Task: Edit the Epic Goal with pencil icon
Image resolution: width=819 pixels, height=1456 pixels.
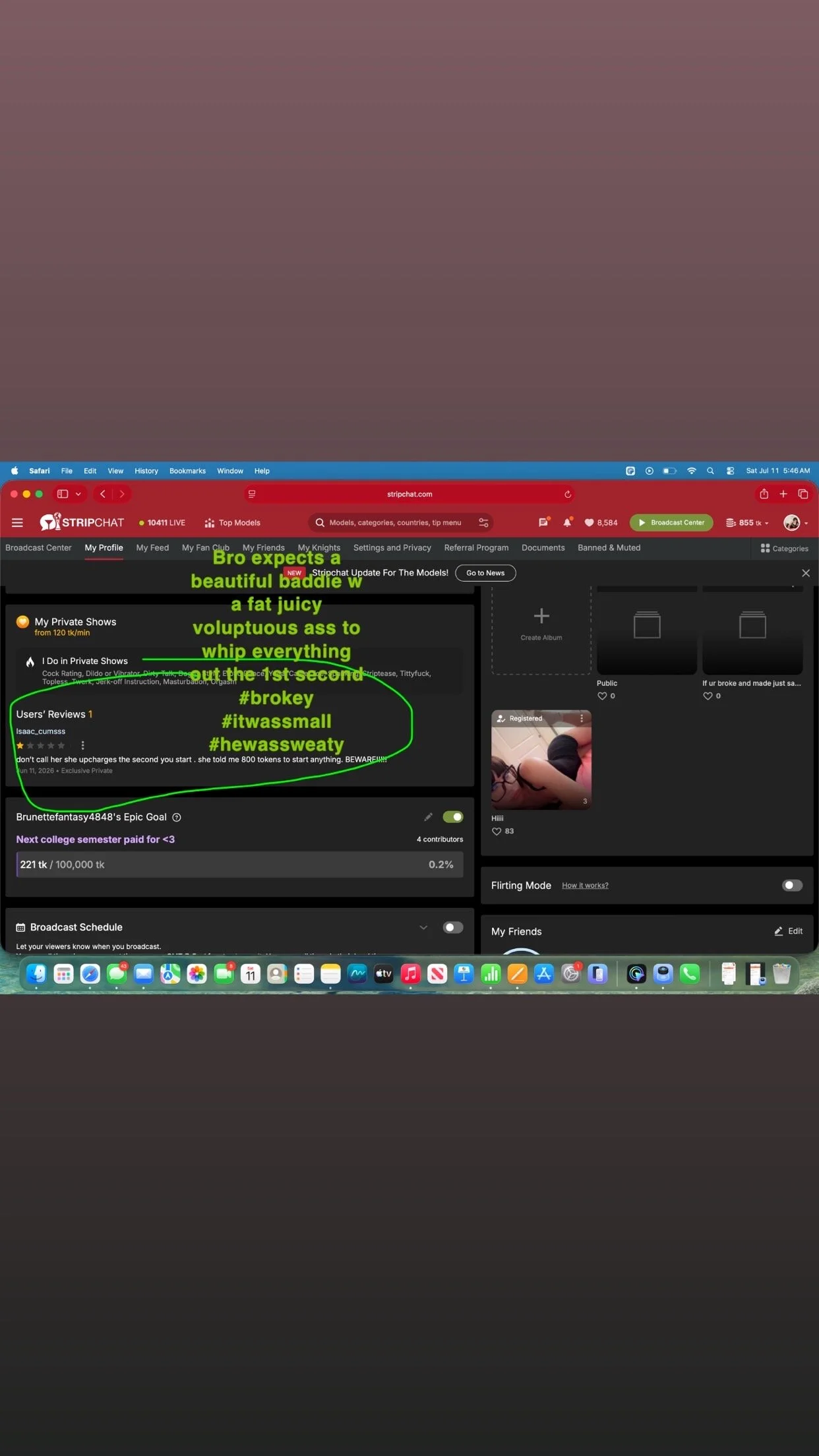Action: (x=429, y=817)
